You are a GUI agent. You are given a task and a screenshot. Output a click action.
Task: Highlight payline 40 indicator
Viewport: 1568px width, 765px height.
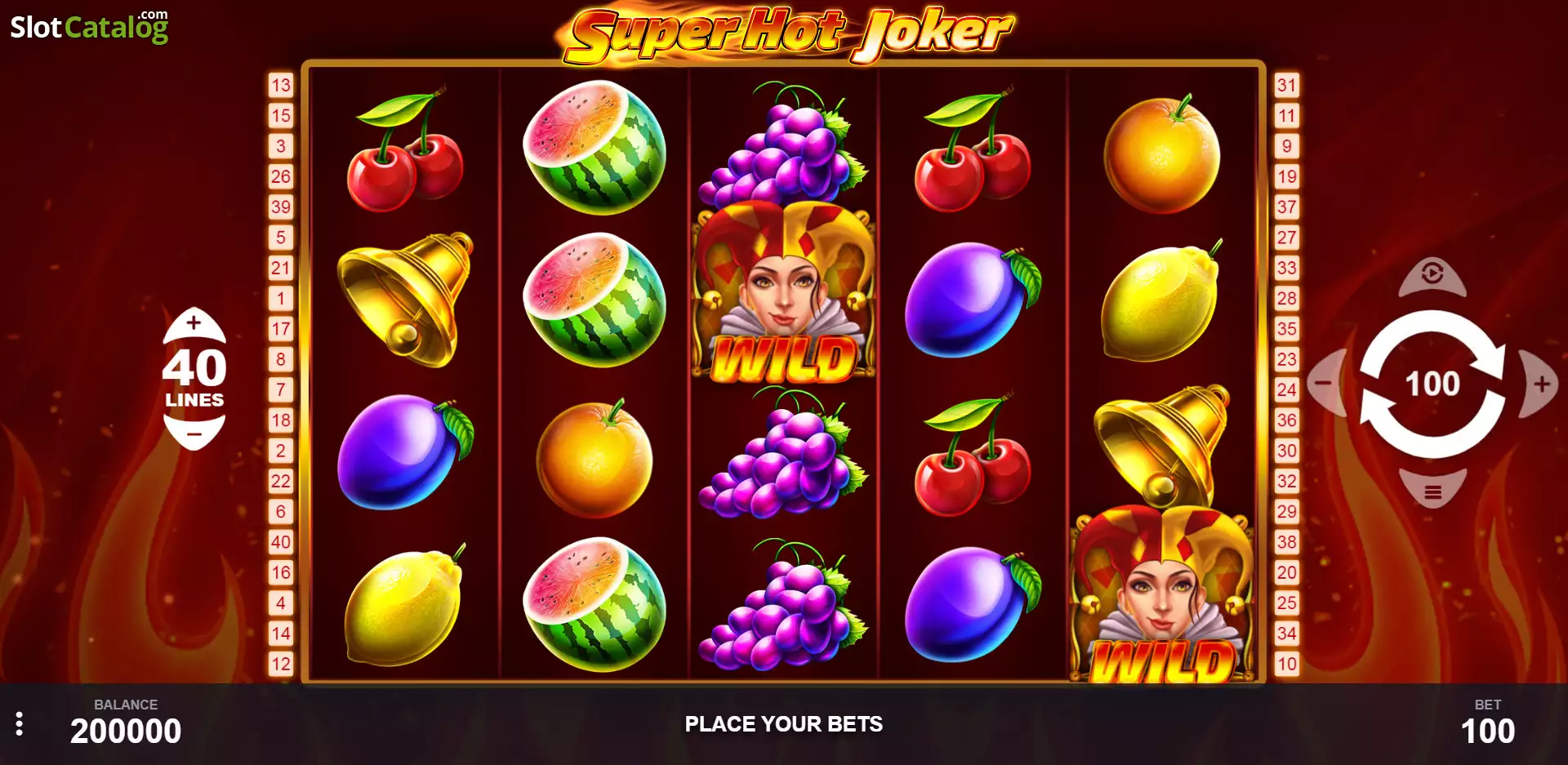point(281,542)
